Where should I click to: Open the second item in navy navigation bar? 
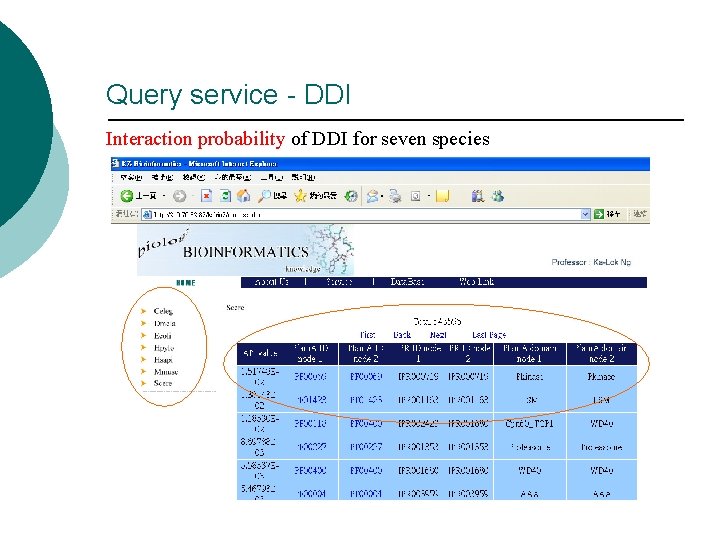coord(339,282)
